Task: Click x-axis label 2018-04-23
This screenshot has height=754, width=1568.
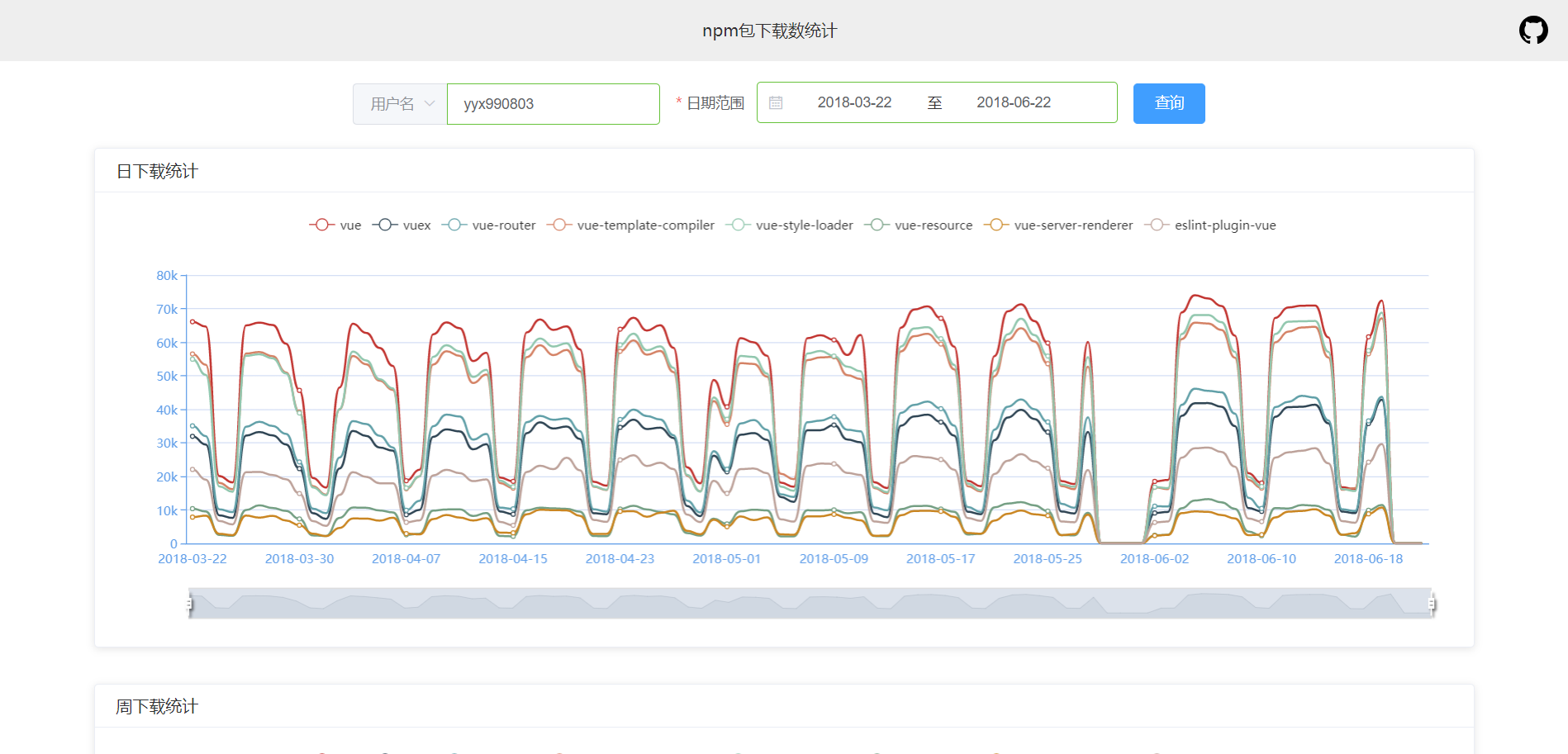Action: tap(620, 559)
